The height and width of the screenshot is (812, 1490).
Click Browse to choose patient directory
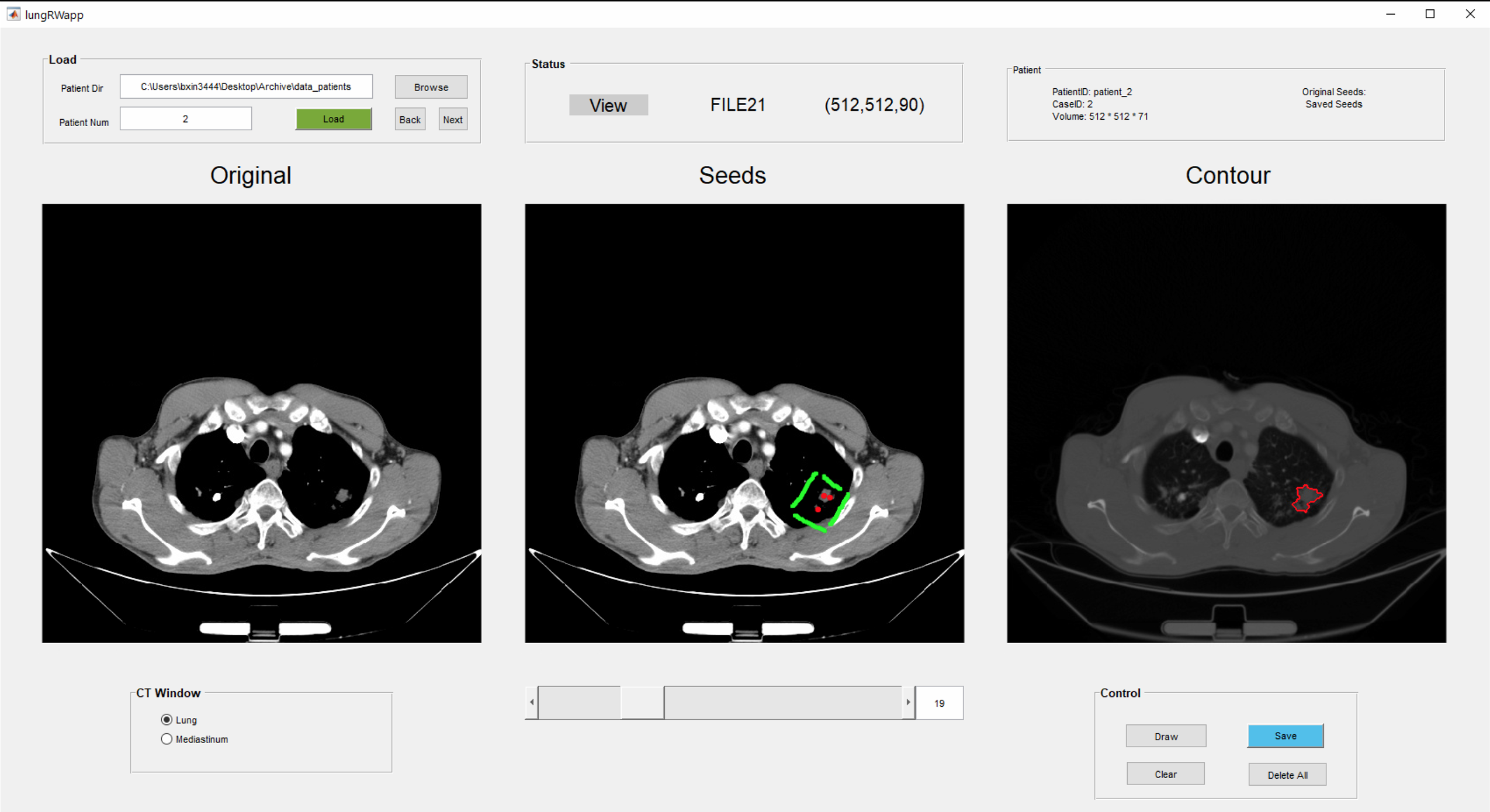(430, 86)
